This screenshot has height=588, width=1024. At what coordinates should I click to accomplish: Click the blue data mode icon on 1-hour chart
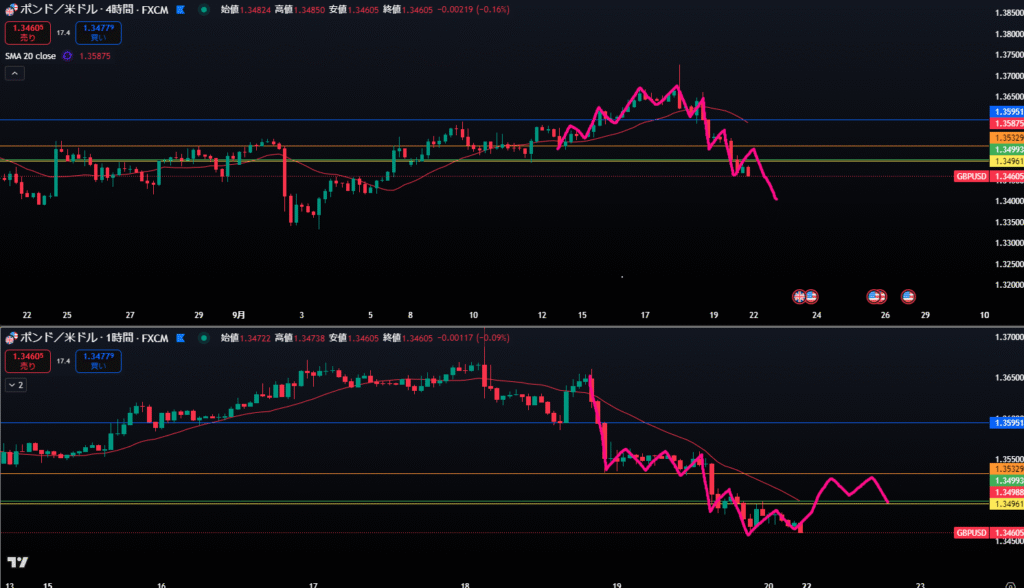point(180,338)
